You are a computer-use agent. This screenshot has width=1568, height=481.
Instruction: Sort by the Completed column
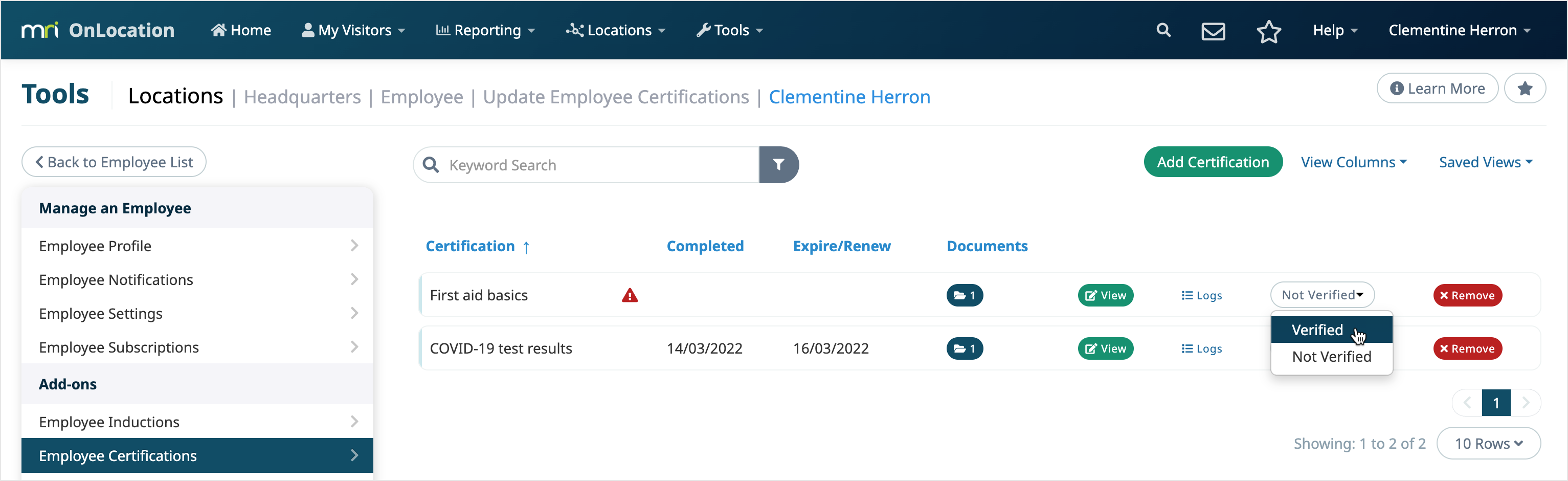[705, 246]
